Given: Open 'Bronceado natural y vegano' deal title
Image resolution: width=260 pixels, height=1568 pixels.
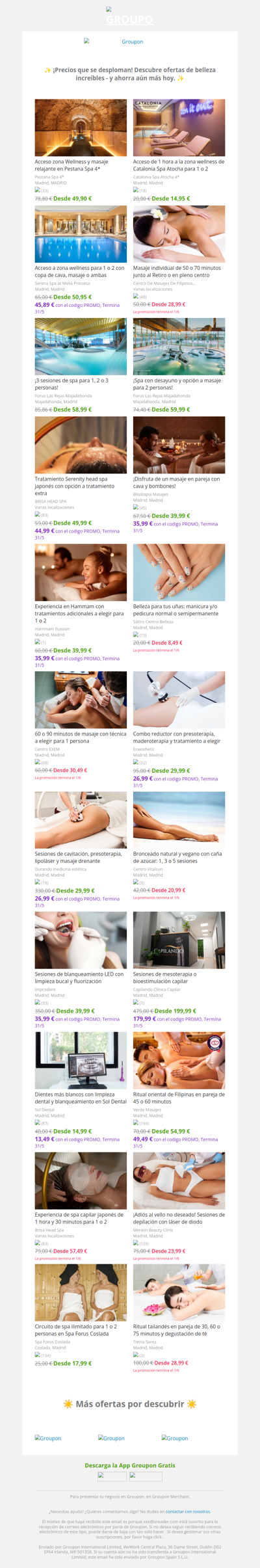Looking at the screenshot, I should (177, 857).
